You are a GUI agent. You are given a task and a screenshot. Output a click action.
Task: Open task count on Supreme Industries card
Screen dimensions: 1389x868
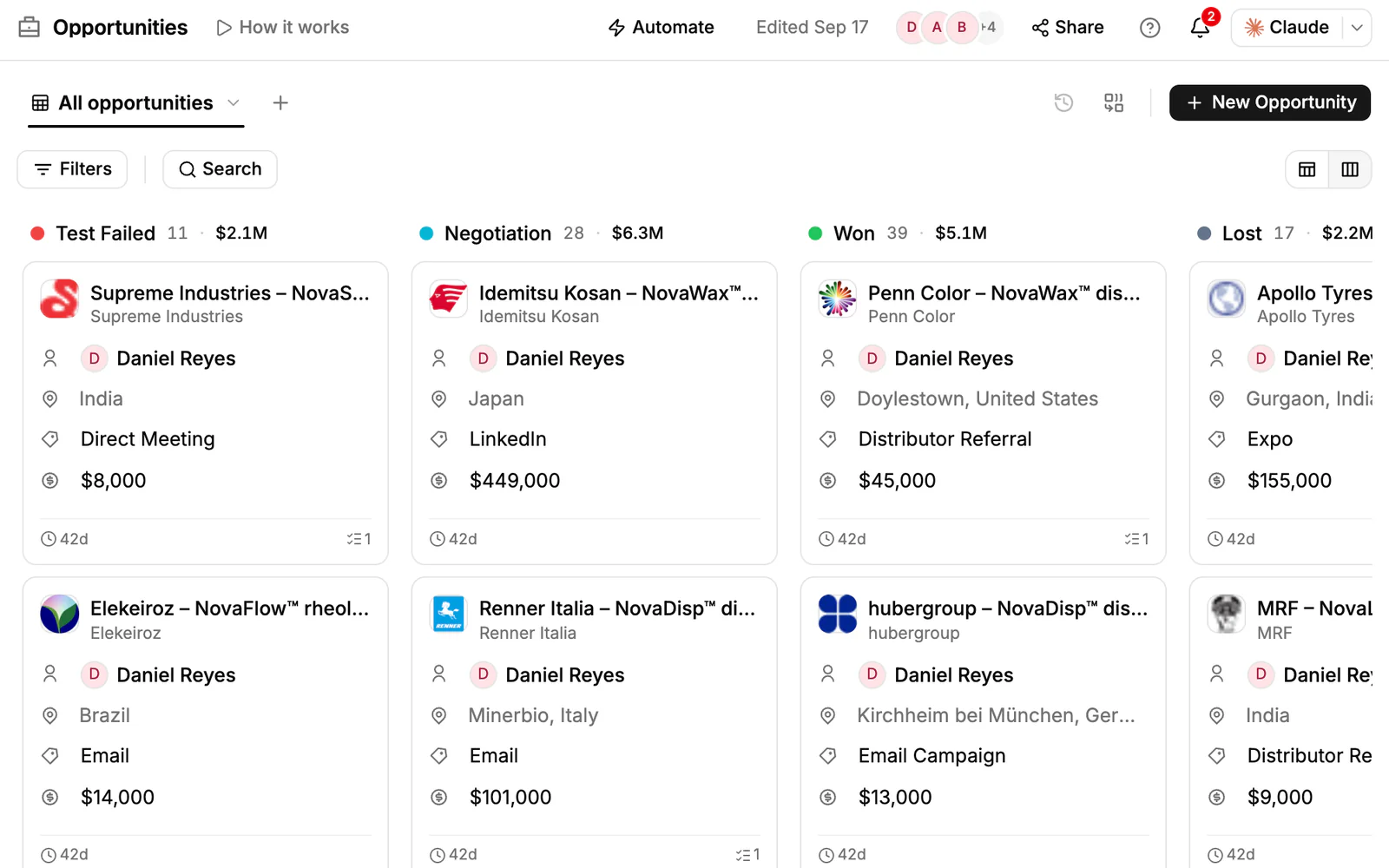click(359, 539)
